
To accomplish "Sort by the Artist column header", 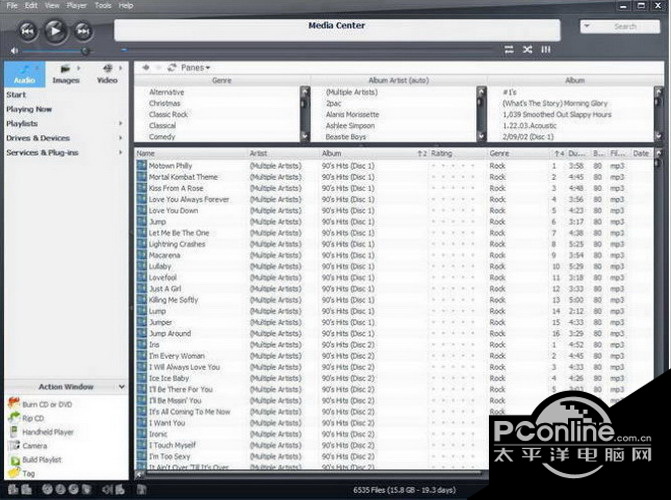I will tap(284, 153).
